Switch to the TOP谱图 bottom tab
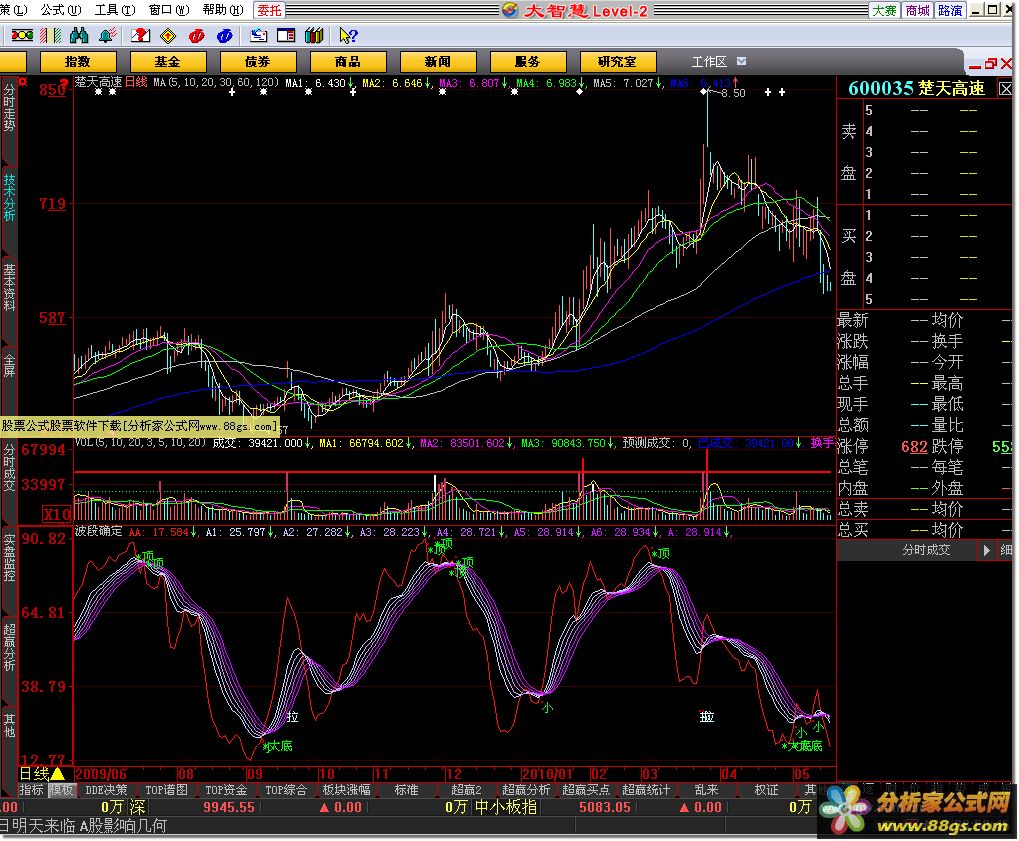This screenshot has width=1019, height=841. pos(166,790)
